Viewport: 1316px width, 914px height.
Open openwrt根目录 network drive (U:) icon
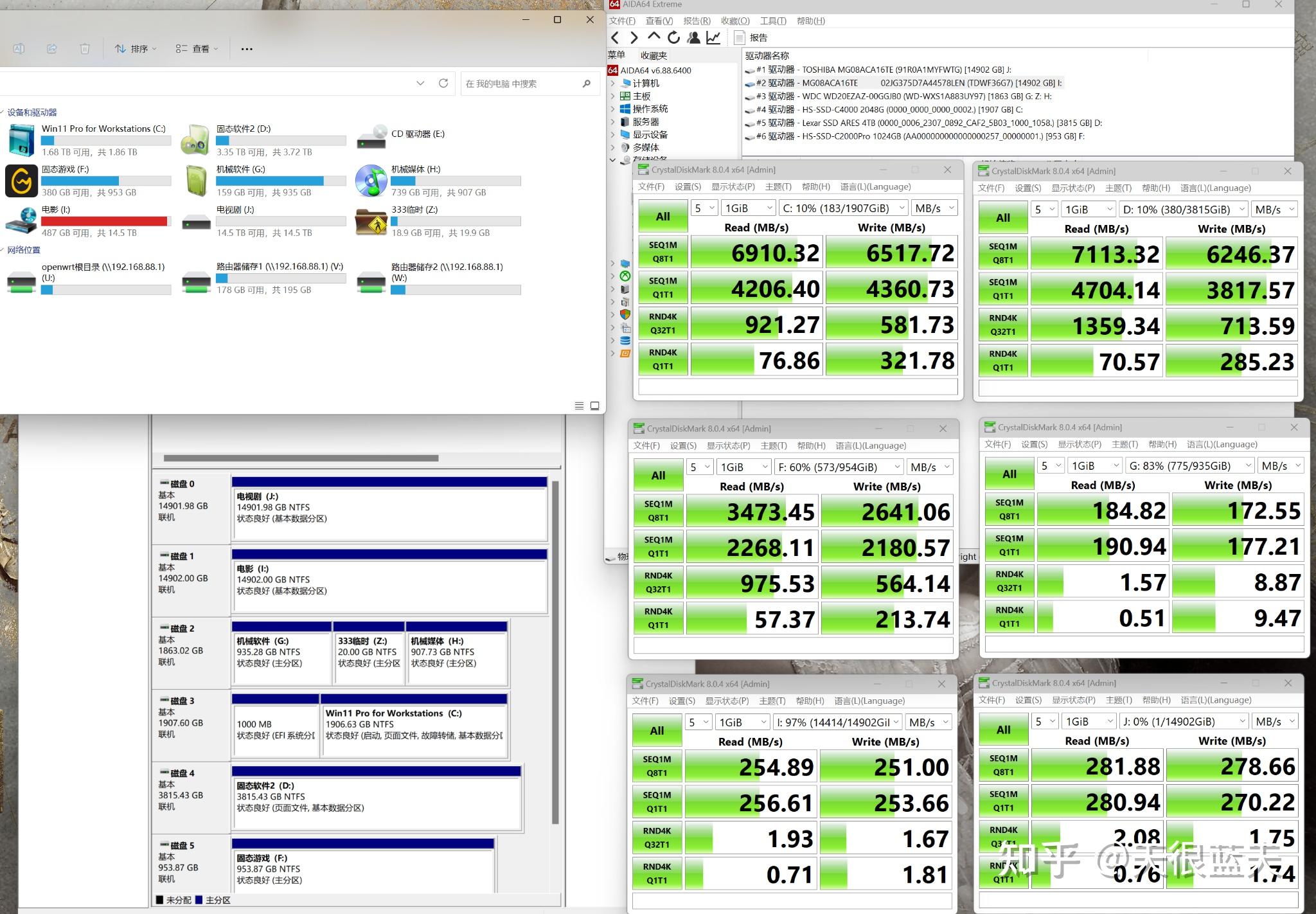point(21,282)
